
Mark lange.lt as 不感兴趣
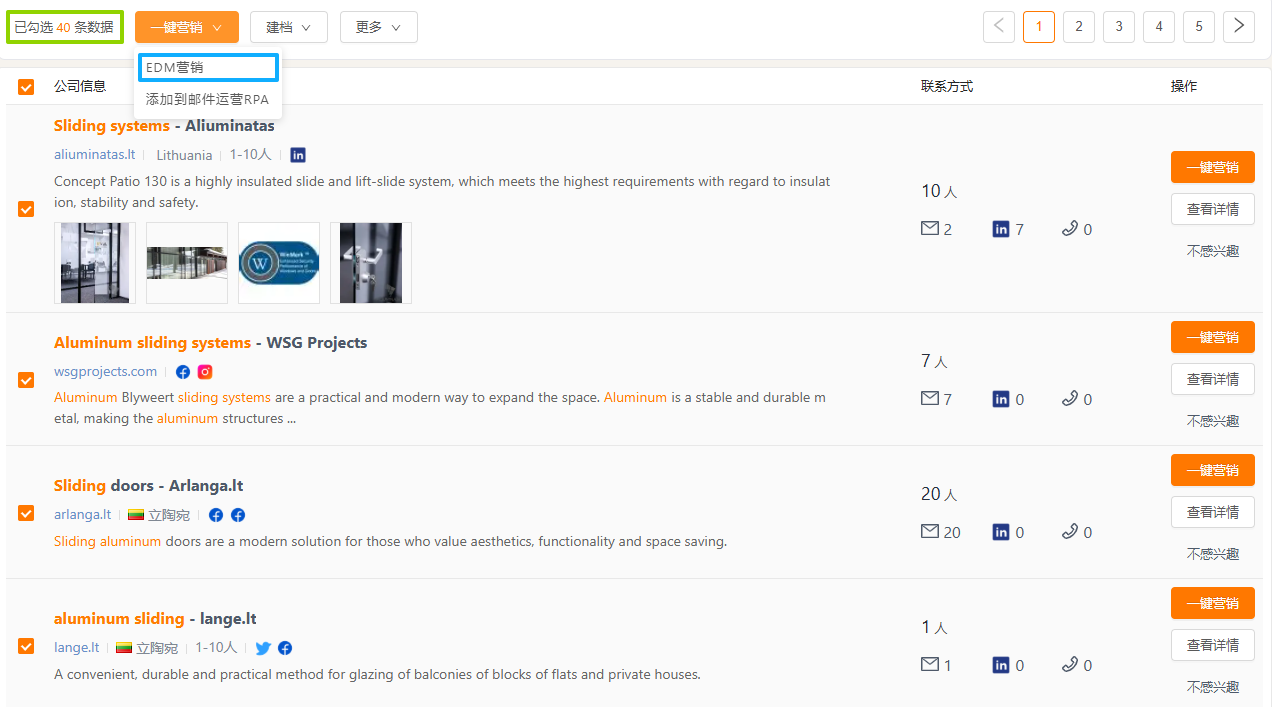(x=1213, y=687)
